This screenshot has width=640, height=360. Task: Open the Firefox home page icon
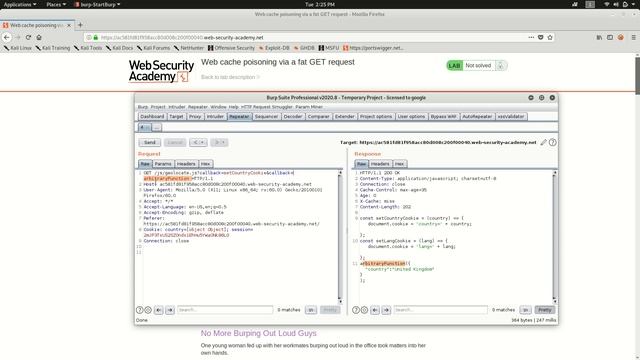click(x=39, y=37)
